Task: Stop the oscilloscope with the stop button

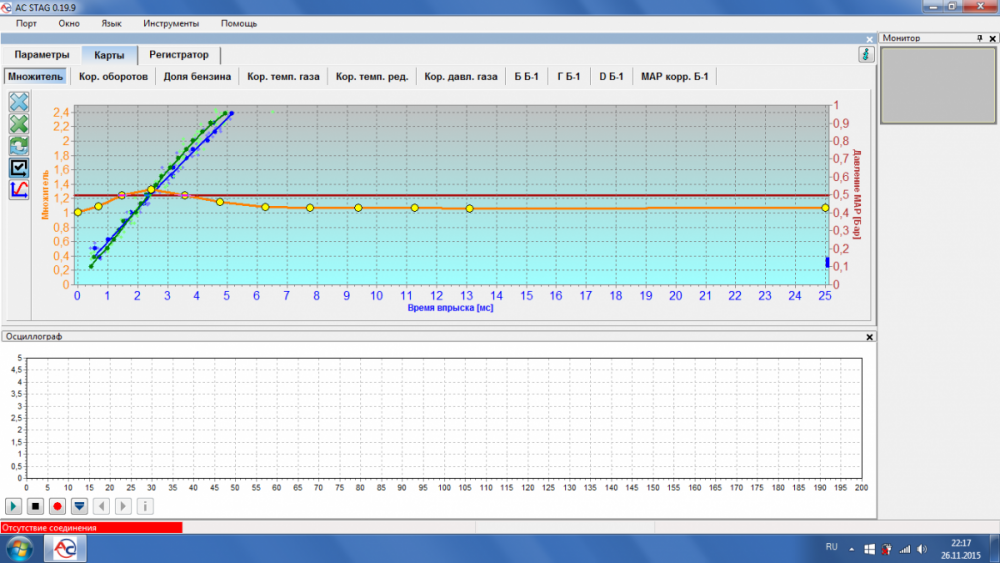Action: tap(36, 506)
